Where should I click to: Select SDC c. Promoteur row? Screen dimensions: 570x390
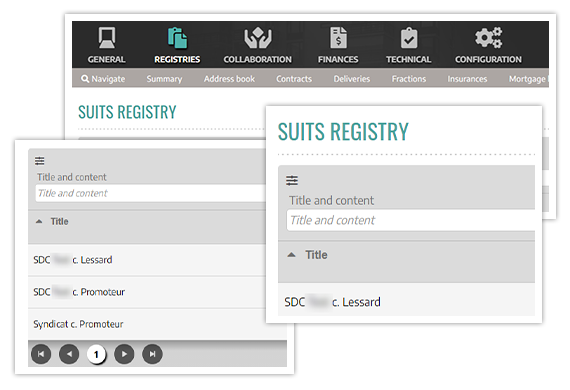[x=147, y=292]
